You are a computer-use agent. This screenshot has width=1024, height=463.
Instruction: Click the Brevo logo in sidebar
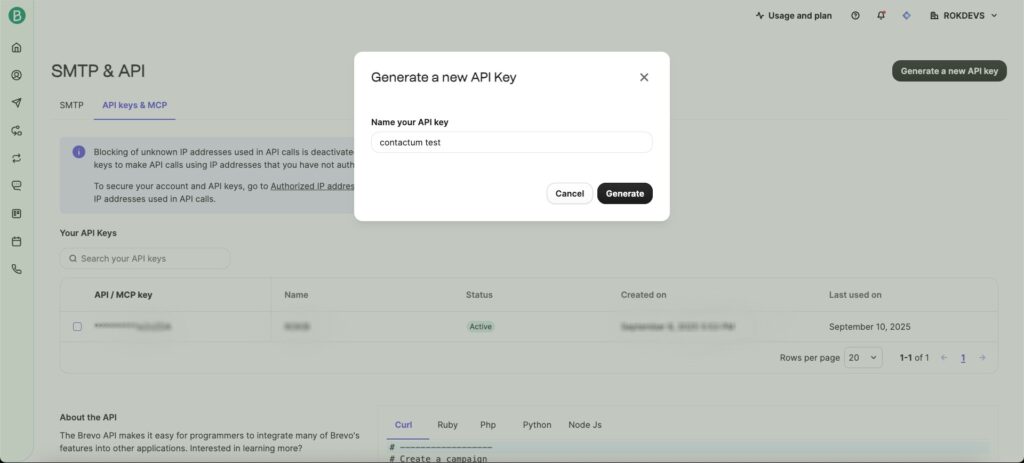[16, 16]
